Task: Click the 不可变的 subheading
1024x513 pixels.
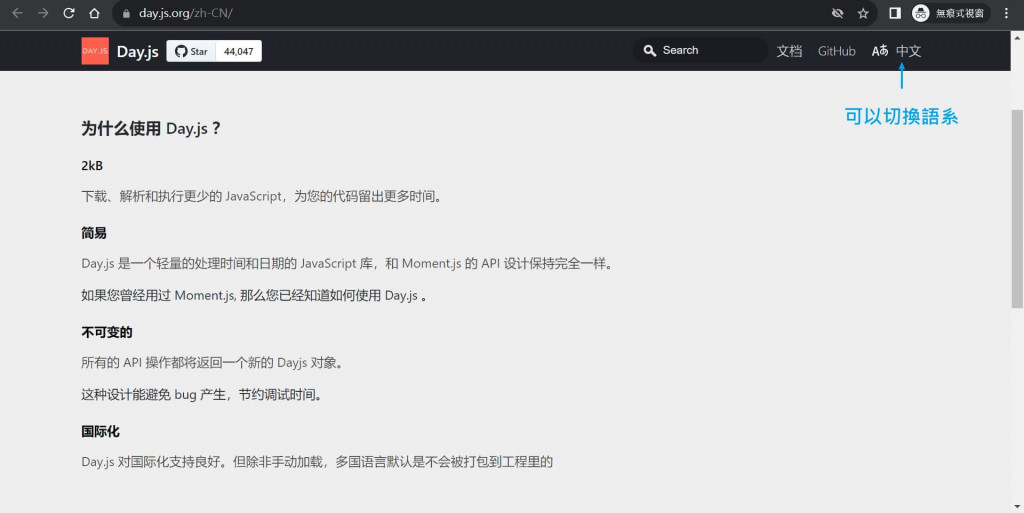Action: click(107, 332)
